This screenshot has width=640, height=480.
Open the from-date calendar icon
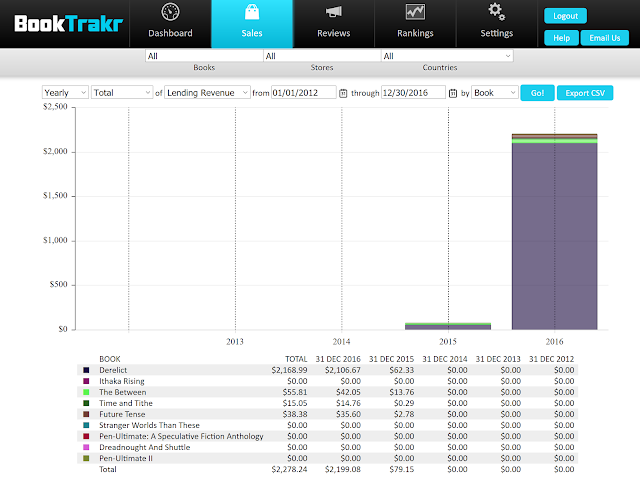coord(343,93)
